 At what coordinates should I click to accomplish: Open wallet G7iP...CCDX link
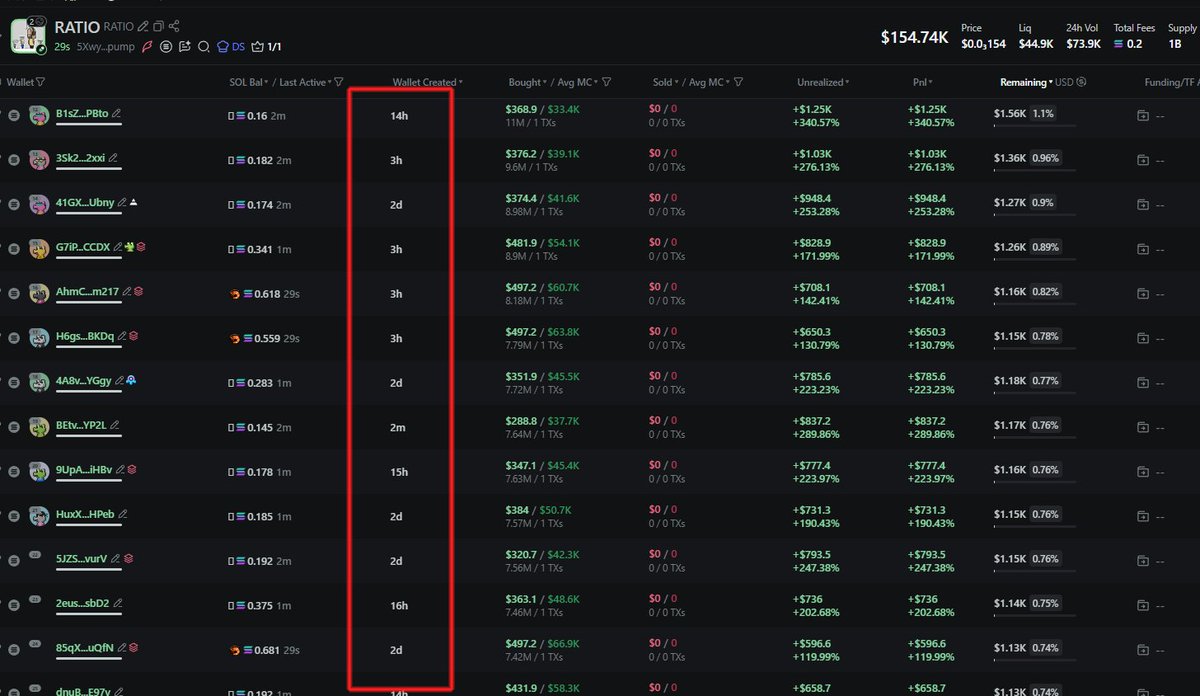[x=84, y=246]
